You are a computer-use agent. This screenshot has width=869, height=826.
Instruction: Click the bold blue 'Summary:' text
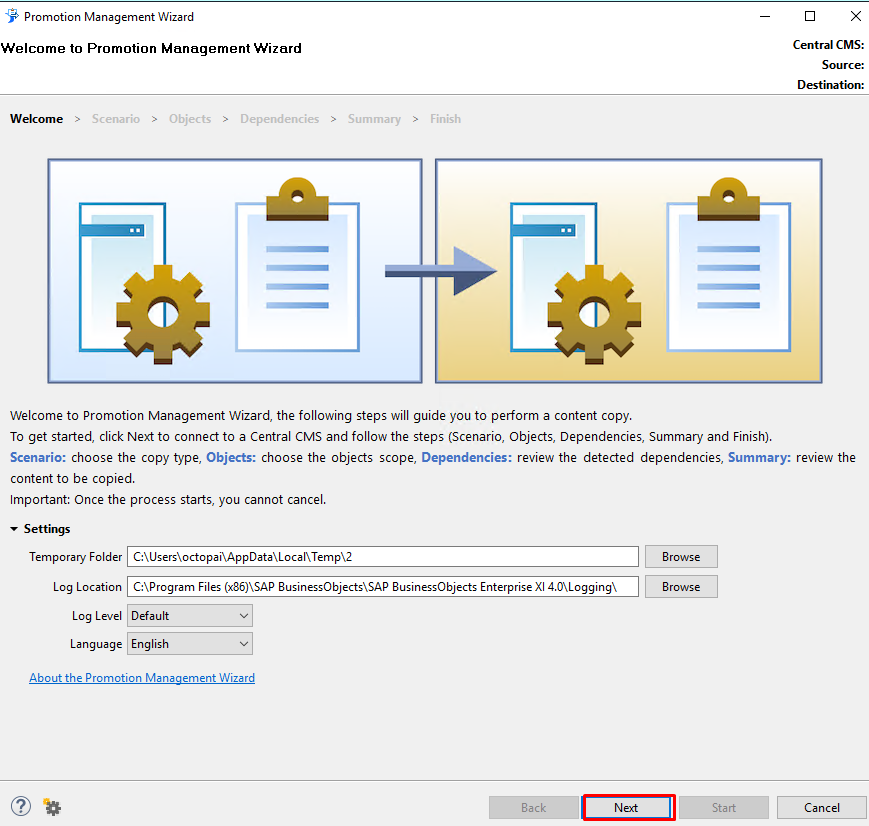click(x=759, y=457)
